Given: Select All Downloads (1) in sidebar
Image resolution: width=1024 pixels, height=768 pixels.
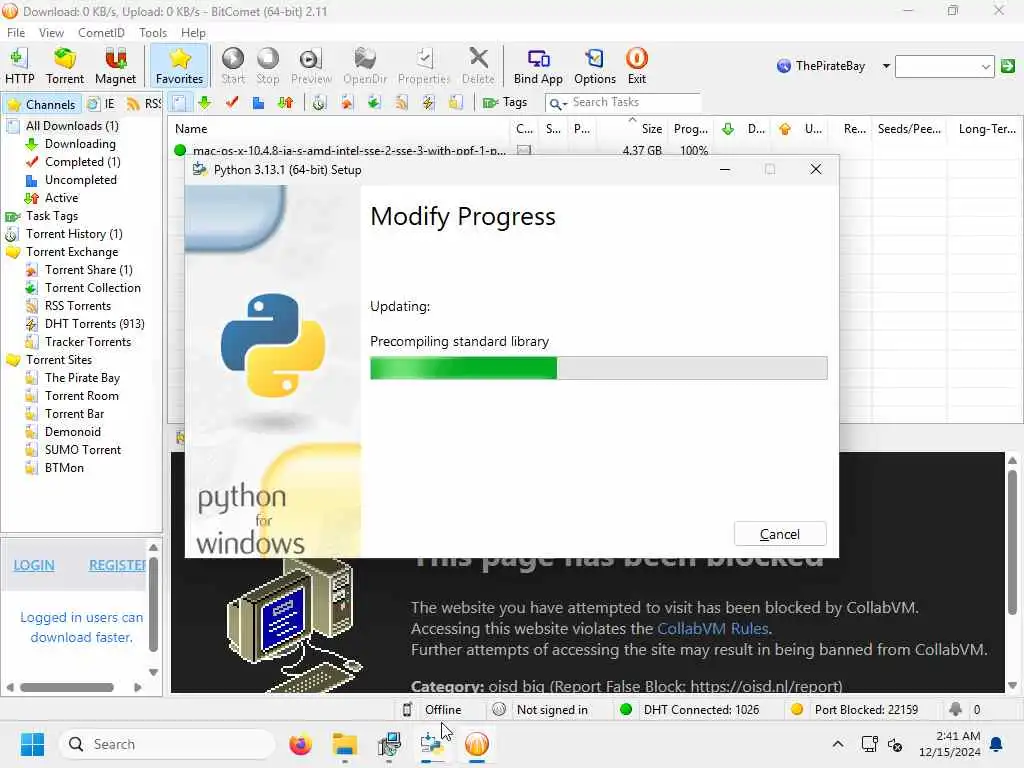Looking at the screenshot, I should (72, 125).
